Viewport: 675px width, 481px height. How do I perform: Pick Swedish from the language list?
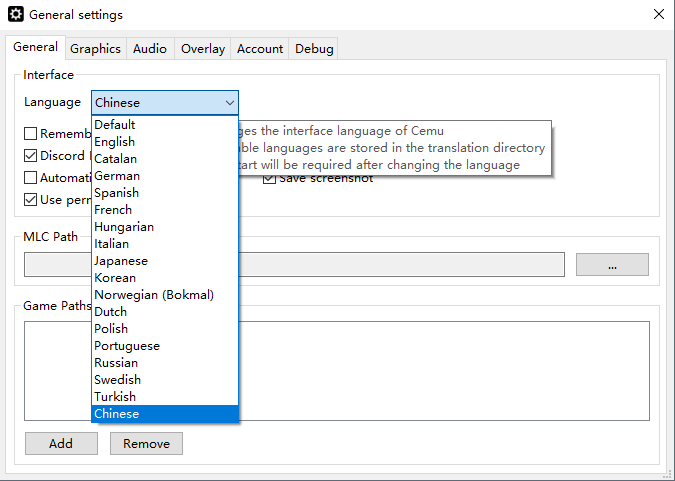click(x=165, y=380)
